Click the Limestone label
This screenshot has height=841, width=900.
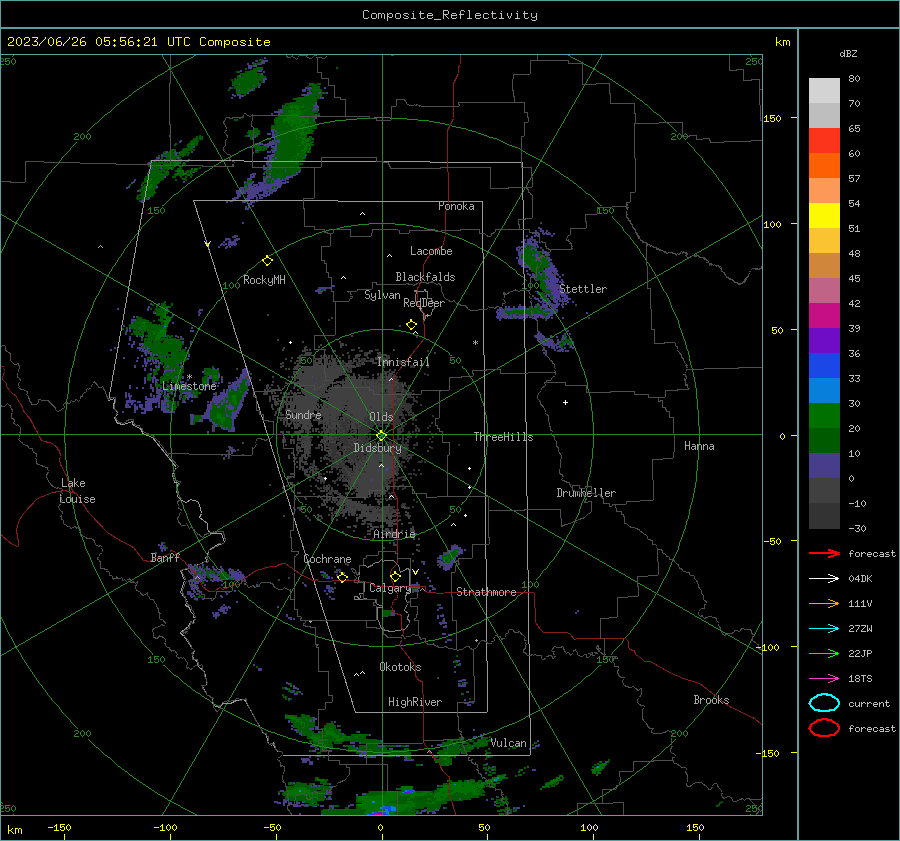(189, 386)
